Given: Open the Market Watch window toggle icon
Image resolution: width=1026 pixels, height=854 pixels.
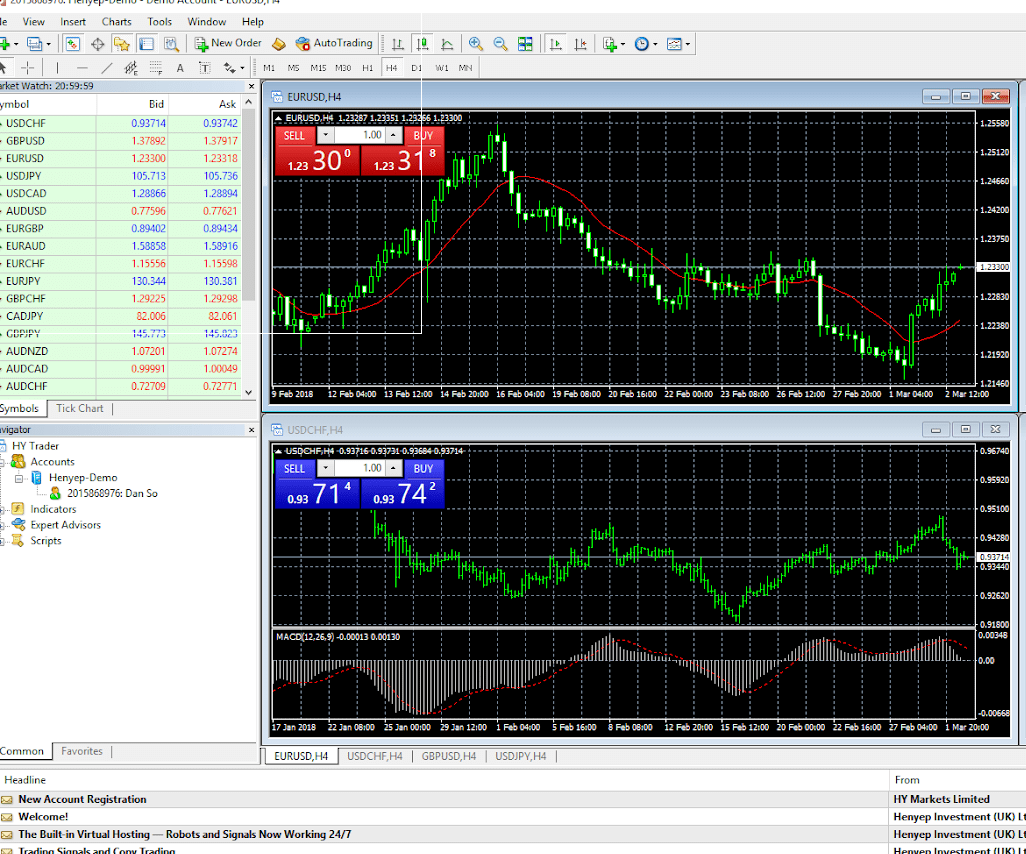Looking at the screenshot, I should (73, 44).
